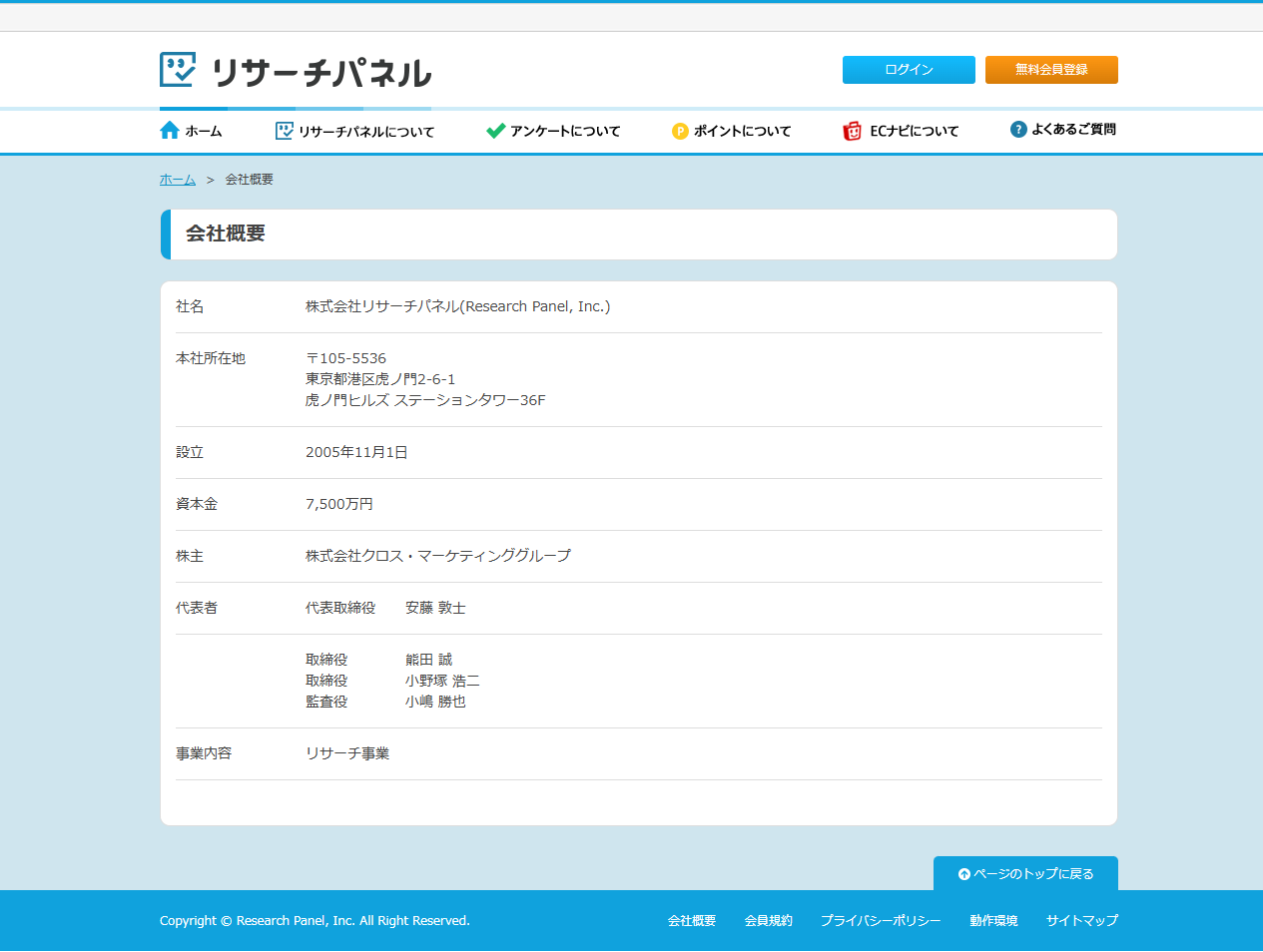
Task: Open ECナビについて menu item
Action: point(901,131)
